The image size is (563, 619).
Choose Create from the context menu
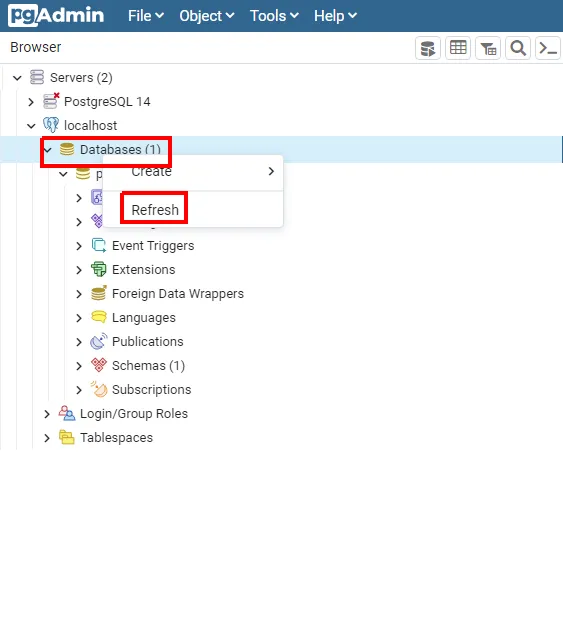[x=193, y=172]
